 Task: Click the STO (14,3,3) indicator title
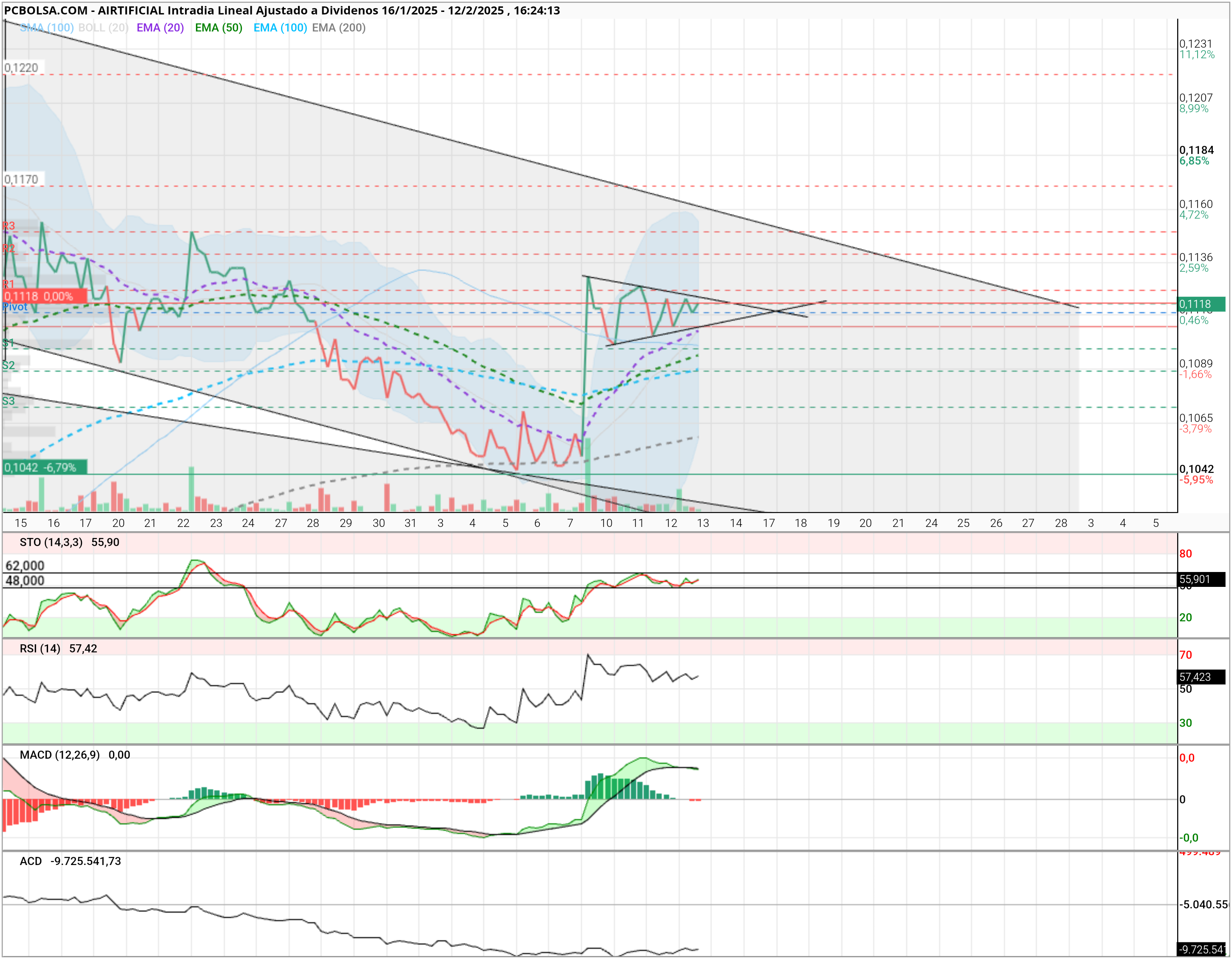pos(51,542)
